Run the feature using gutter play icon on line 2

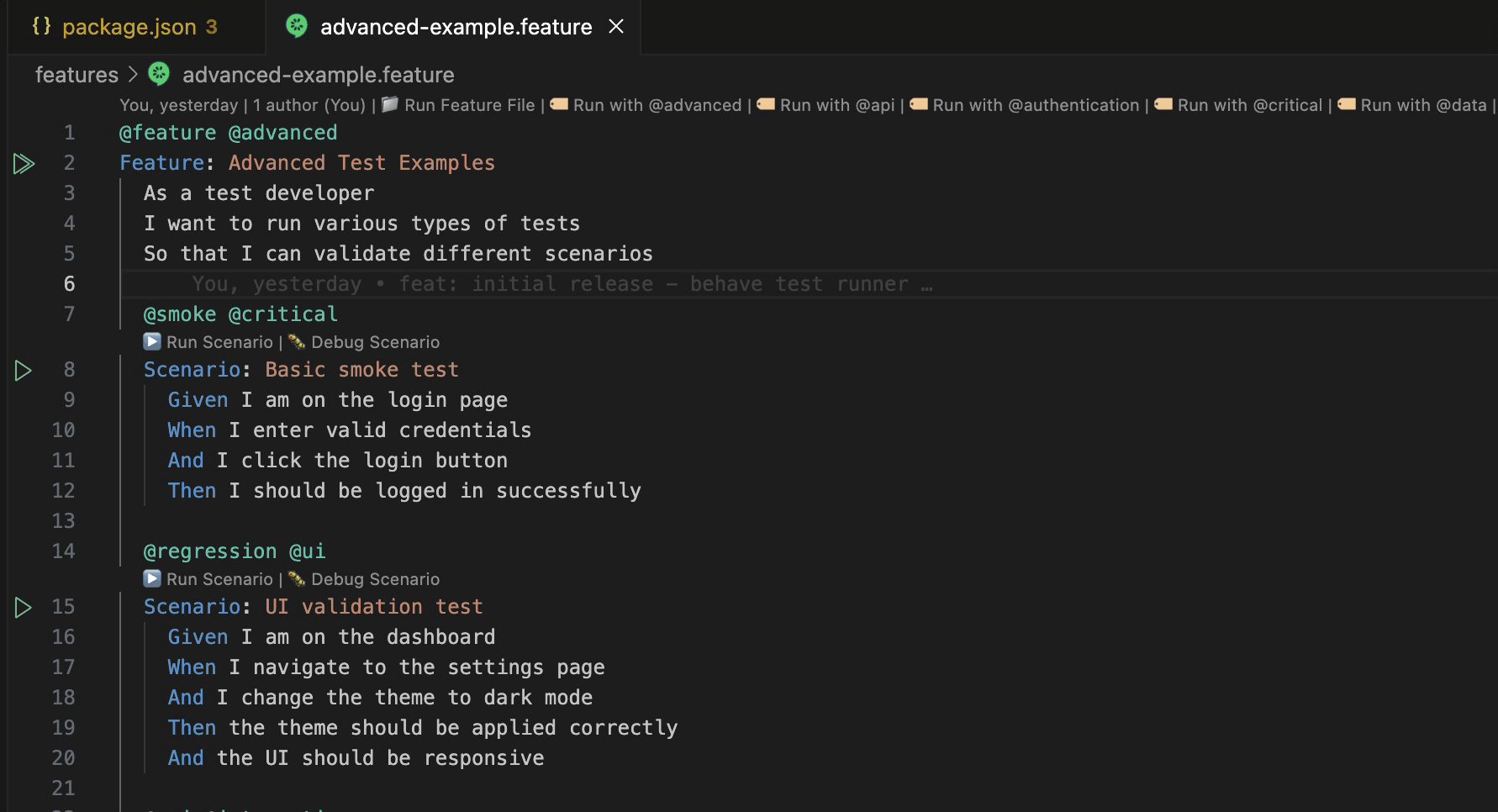[24, 163]
